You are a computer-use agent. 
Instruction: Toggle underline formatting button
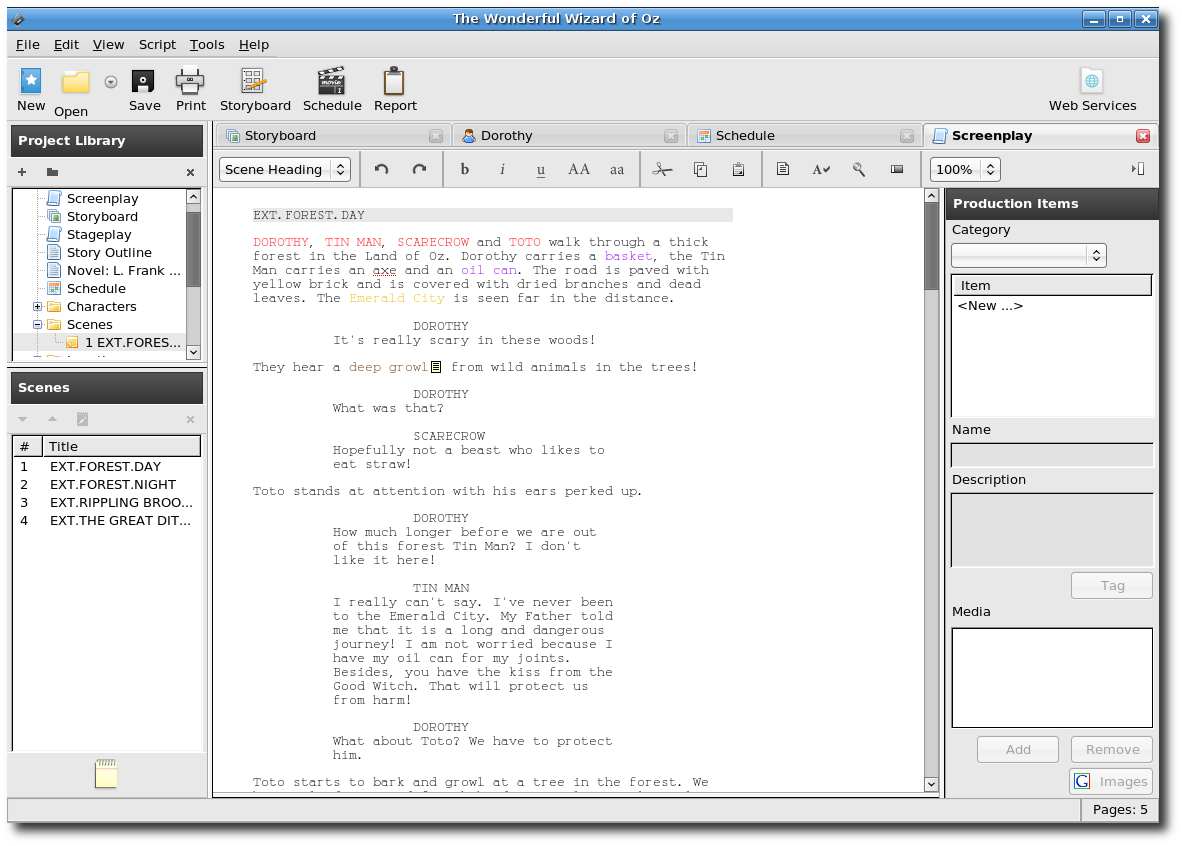(x=540, y=170)
